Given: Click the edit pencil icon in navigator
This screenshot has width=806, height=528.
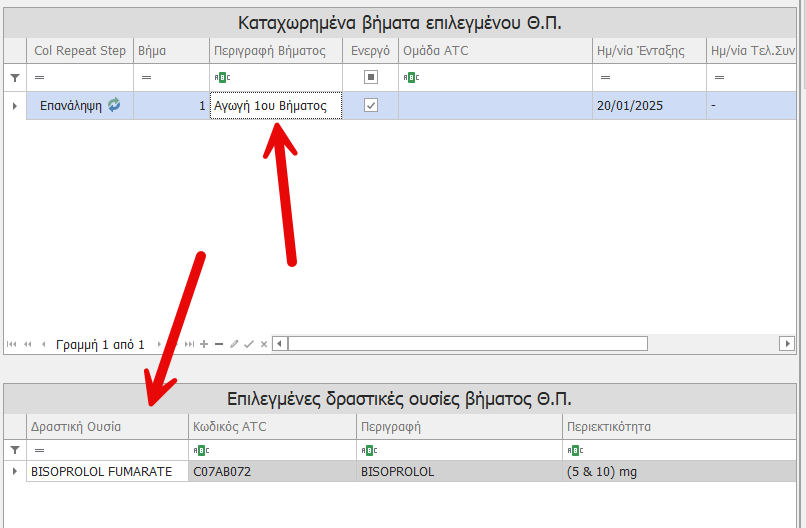Looking at the screenshot, I should tap(234, 344).
